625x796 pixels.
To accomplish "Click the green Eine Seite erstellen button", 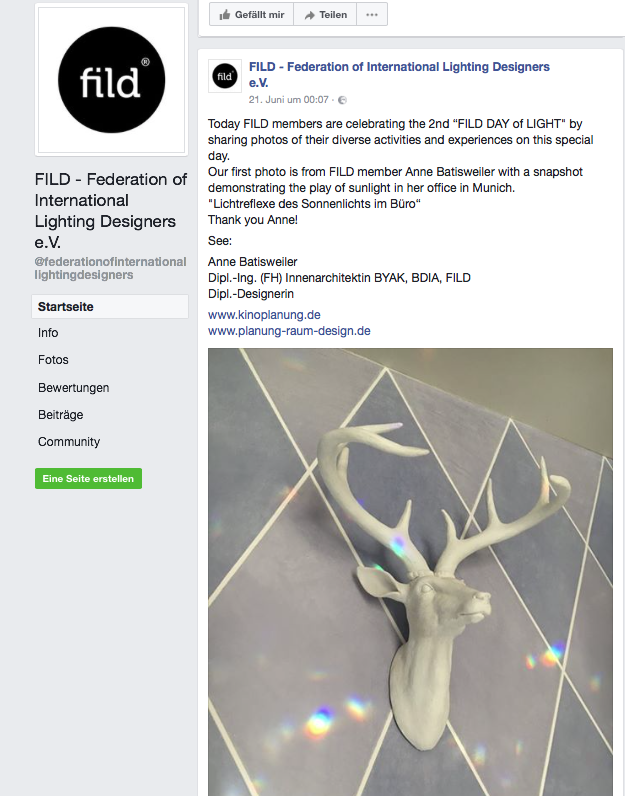I will point(88,479).
